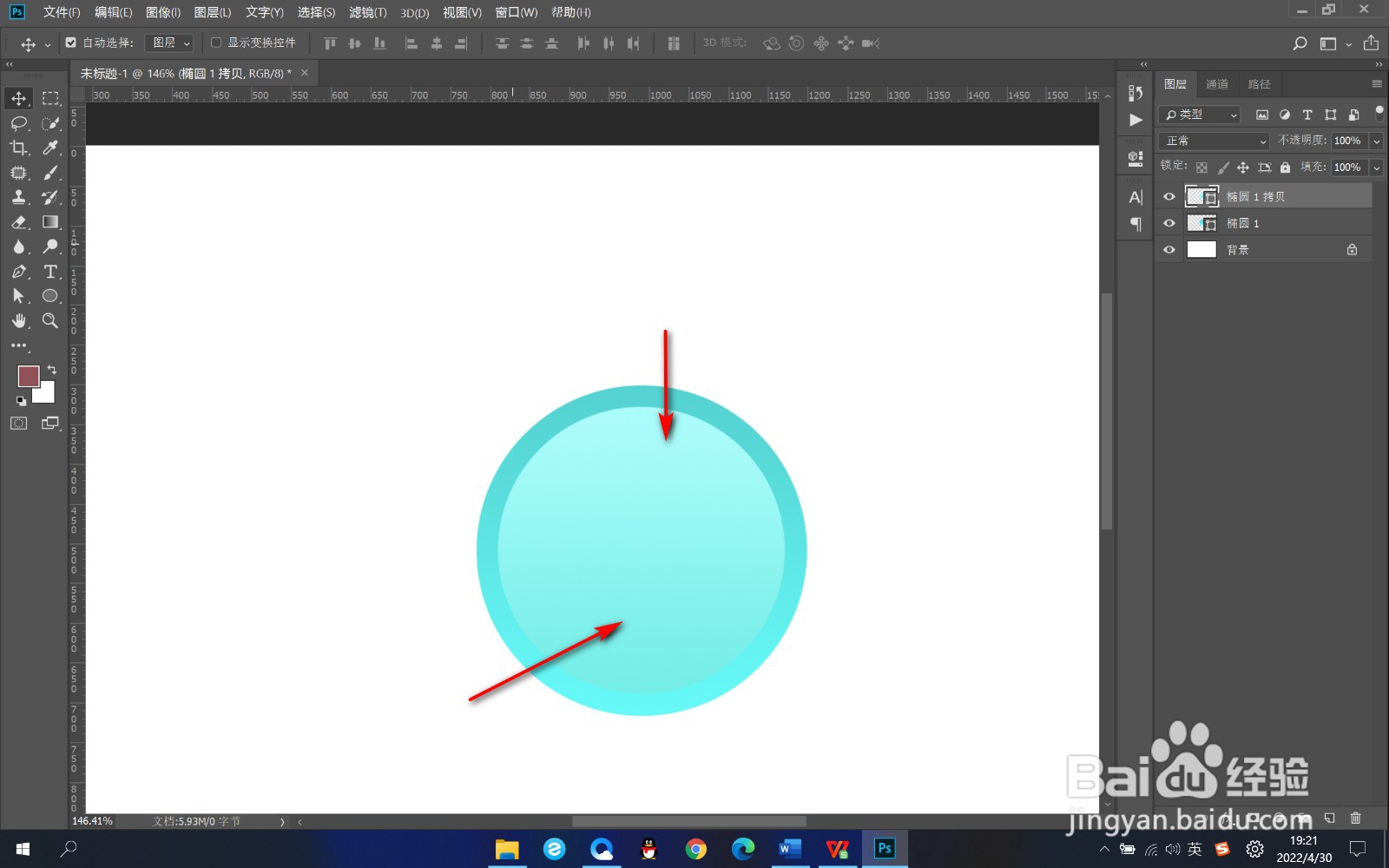
Task: Open the search icon in options bar
Action: tap(1300, 43)
